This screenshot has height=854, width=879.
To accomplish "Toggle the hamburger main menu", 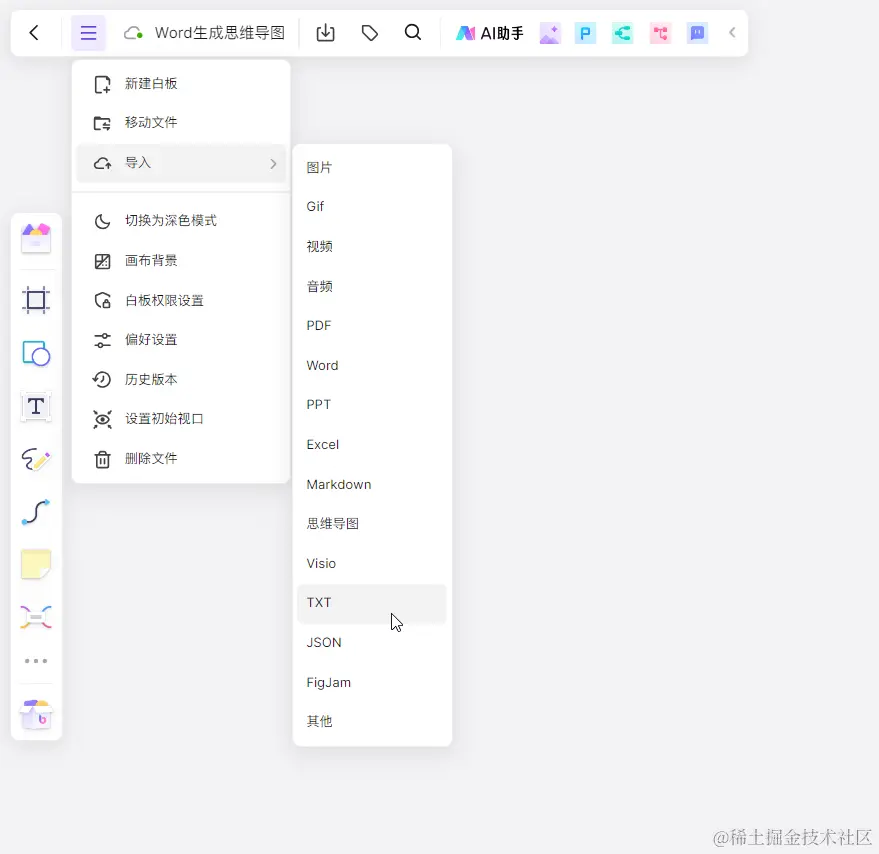I will point(88,33).
